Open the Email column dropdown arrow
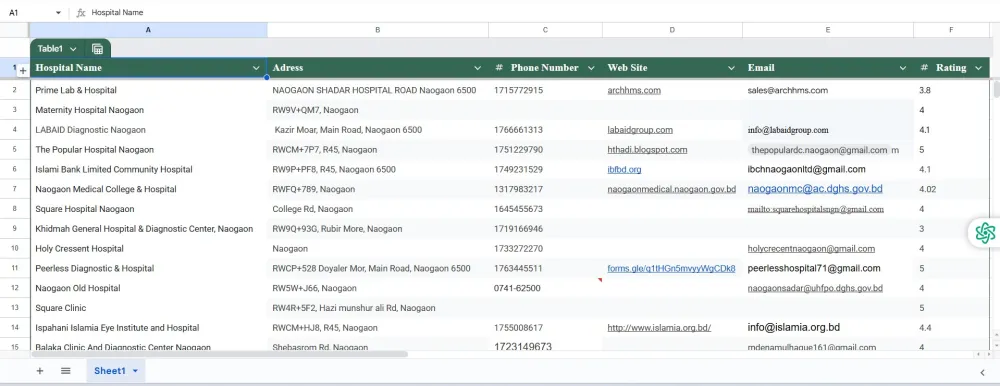 tap(903, 68)
